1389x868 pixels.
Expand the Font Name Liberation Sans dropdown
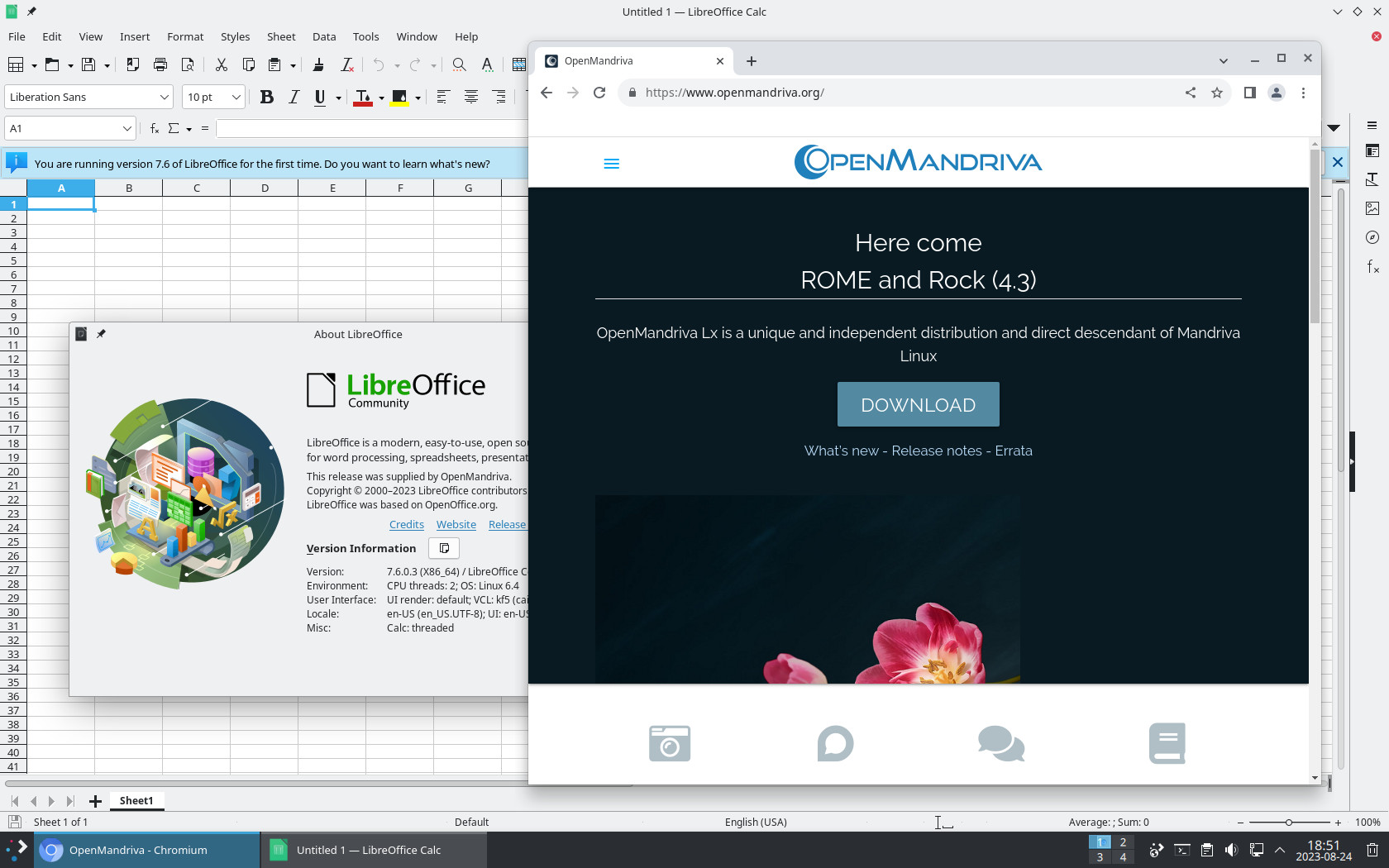[x=164, y=97]
